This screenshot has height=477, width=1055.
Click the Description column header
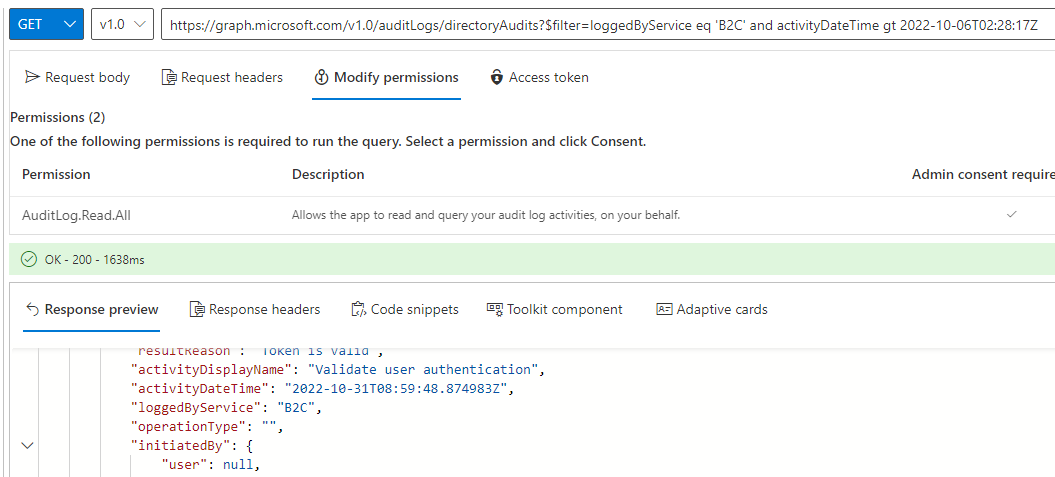328,174
